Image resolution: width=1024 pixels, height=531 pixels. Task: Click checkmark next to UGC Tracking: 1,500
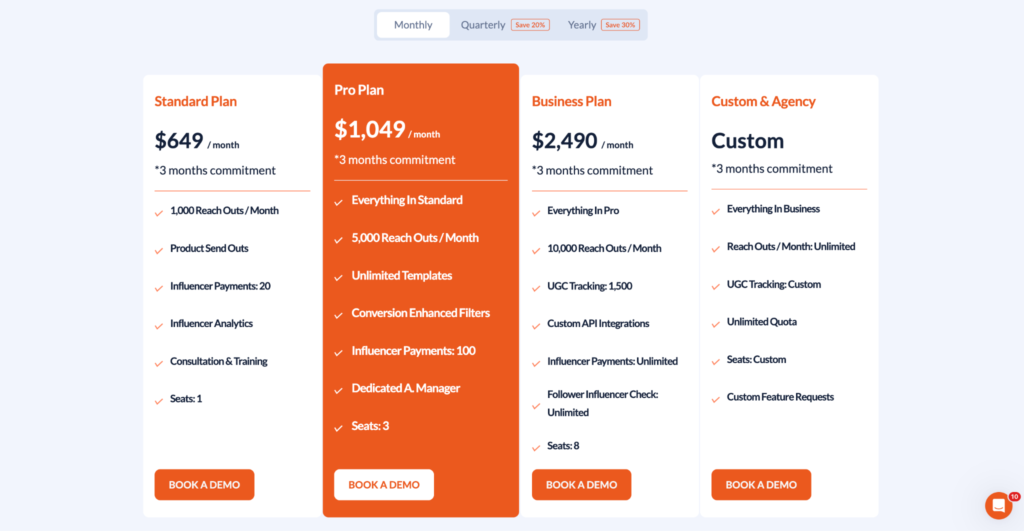[536, 287]
